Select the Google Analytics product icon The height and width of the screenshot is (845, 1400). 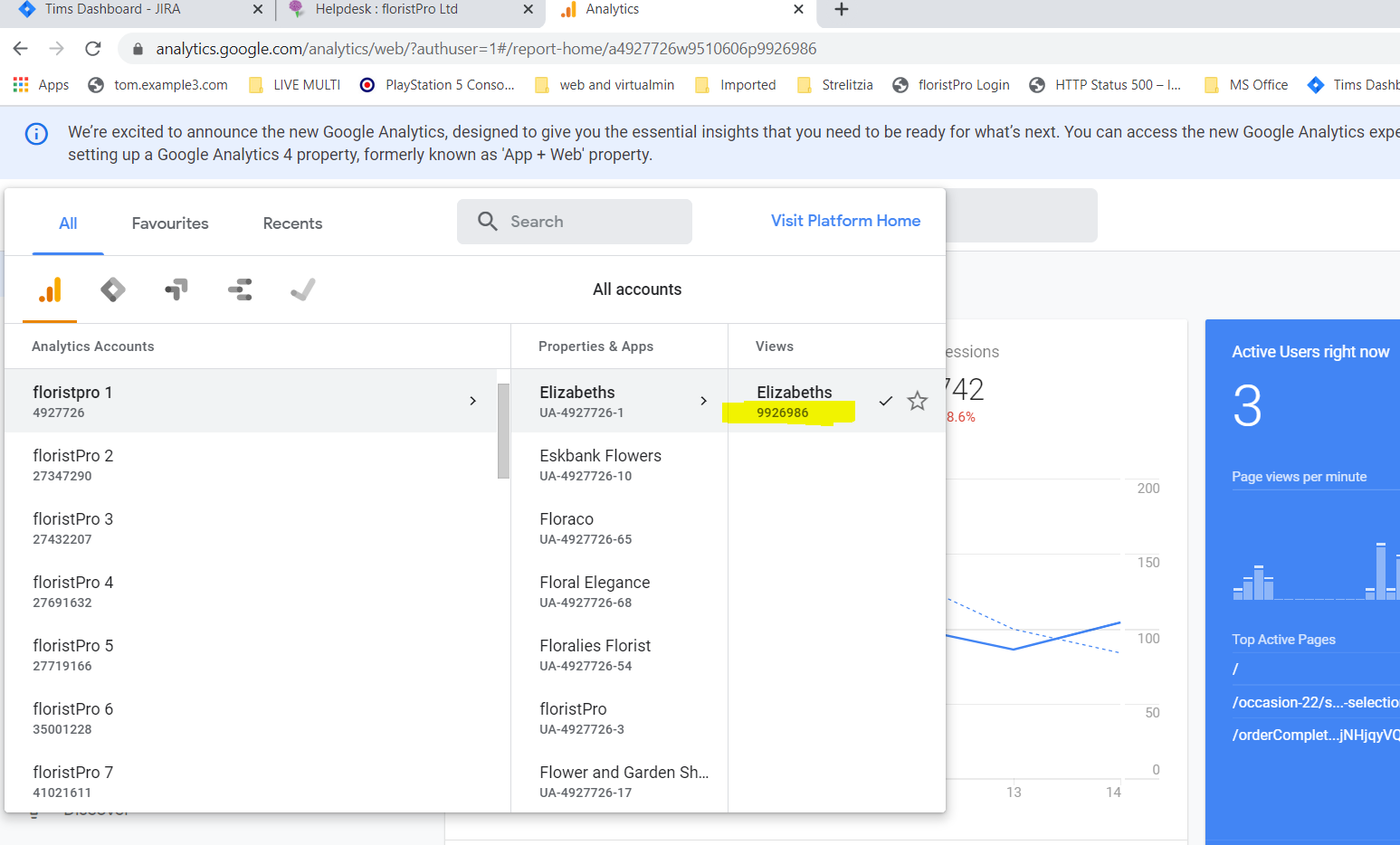click(50, 290)
